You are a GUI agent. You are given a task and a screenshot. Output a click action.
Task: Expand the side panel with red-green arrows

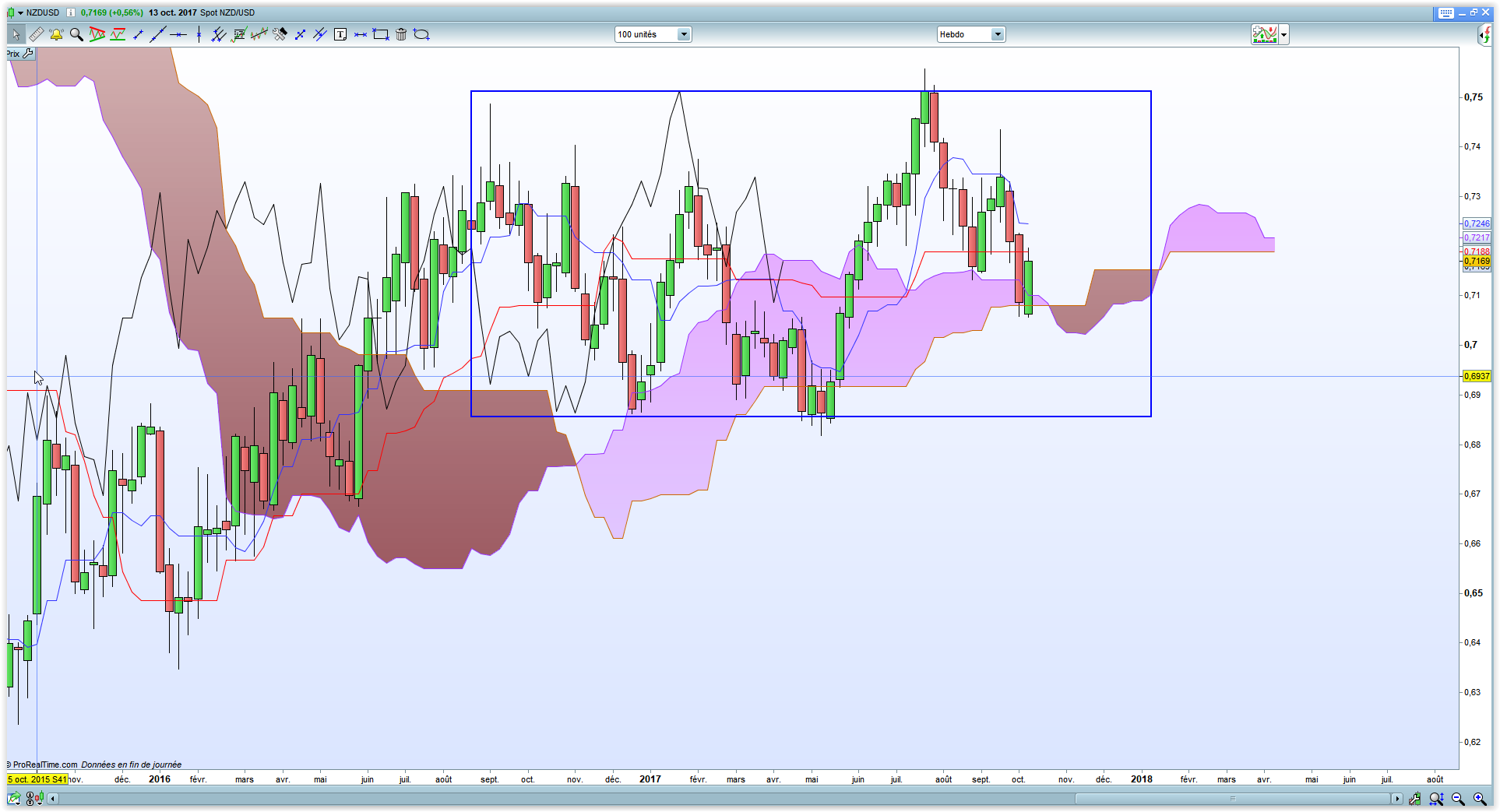(1484, 34)
